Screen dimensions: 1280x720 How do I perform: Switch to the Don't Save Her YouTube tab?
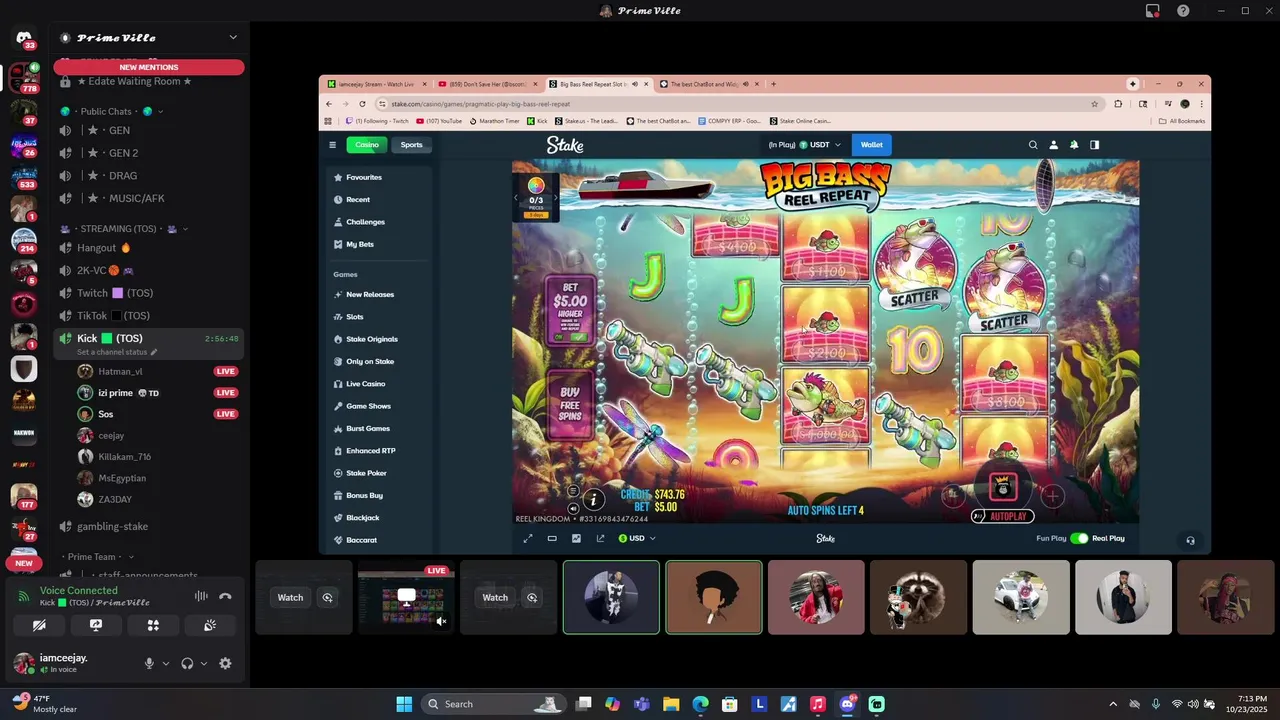(488, 84)
